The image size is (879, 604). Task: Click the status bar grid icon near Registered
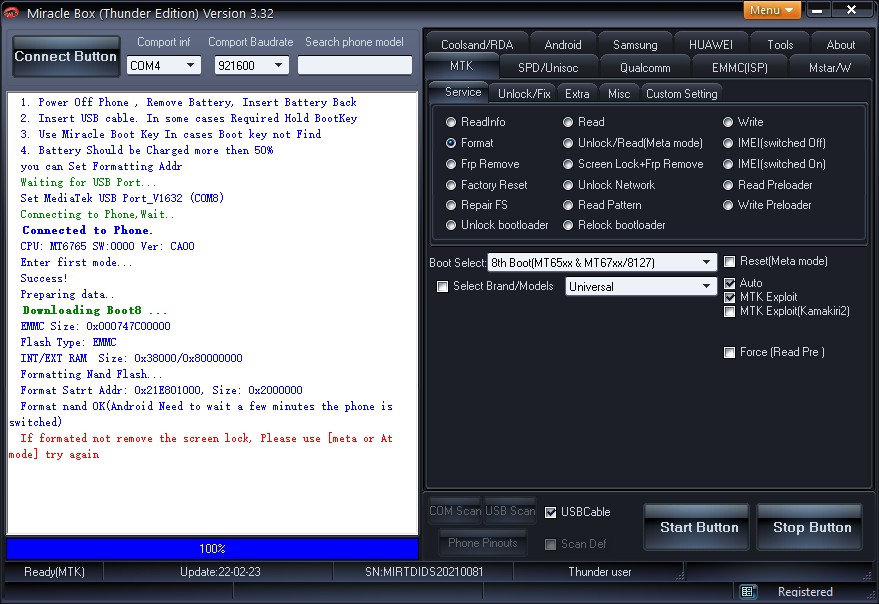pos(747,591)
